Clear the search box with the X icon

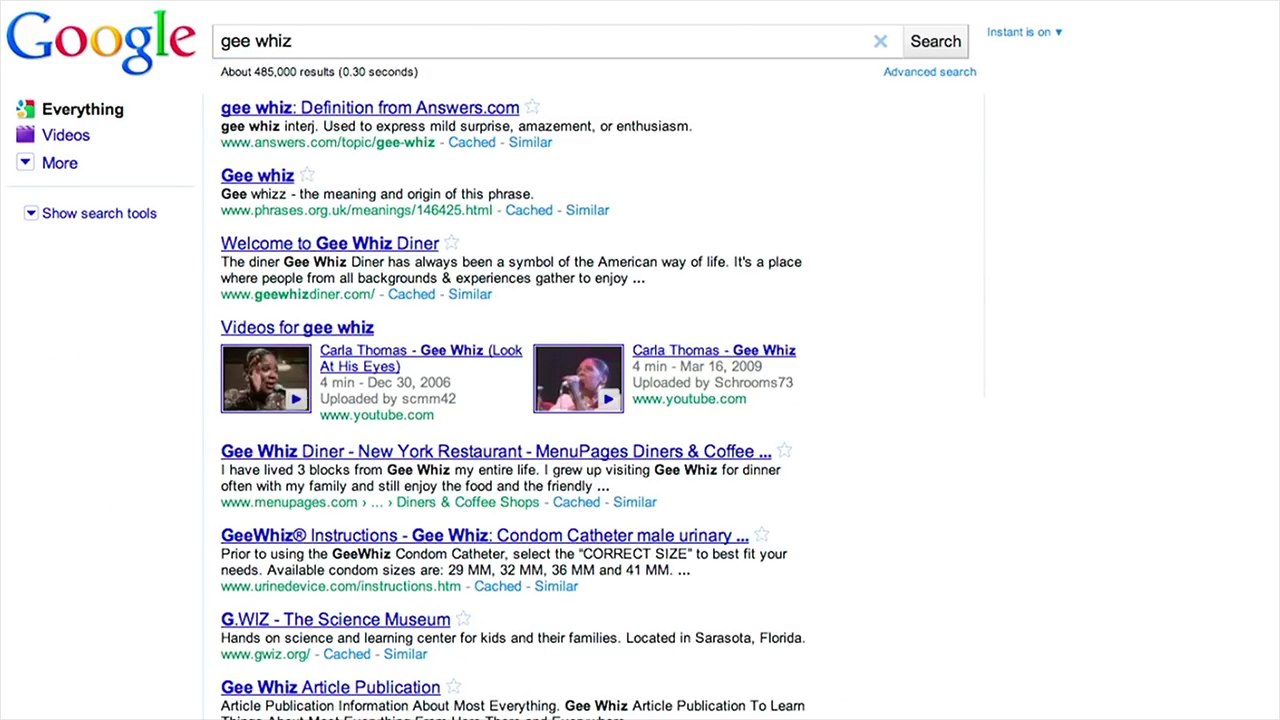pyautogui.click(x=880, y=41)
